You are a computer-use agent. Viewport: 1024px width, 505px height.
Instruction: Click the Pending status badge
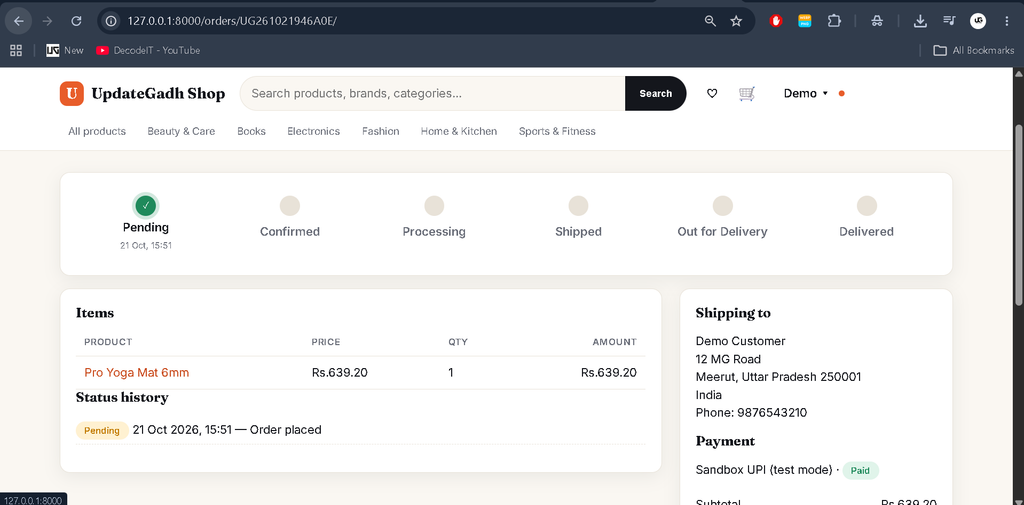tap(102, 431)
